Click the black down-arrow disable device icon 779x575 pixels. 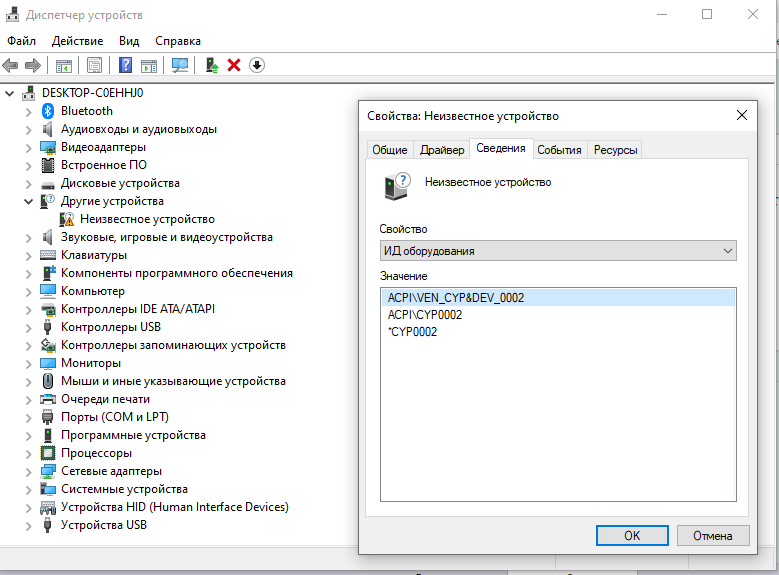click(x=257, y=65)
